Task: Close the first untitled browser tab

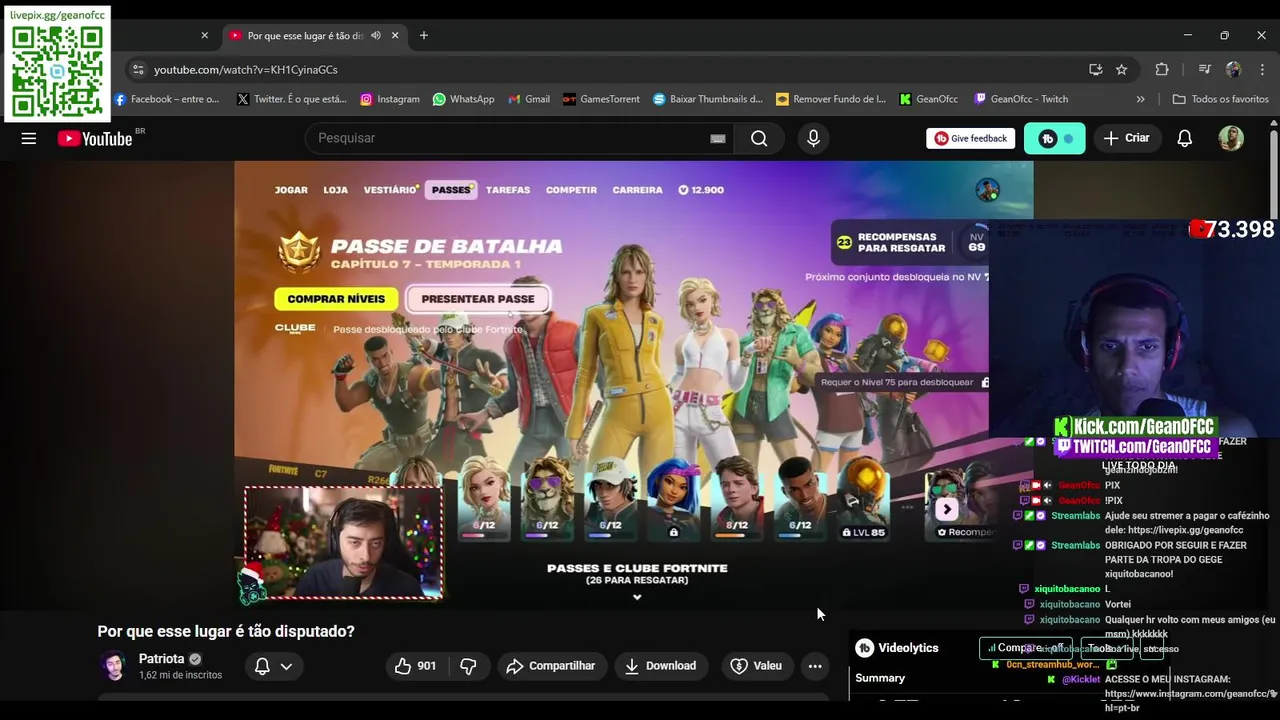Action: pyautogui.click(x=205, y=35)
